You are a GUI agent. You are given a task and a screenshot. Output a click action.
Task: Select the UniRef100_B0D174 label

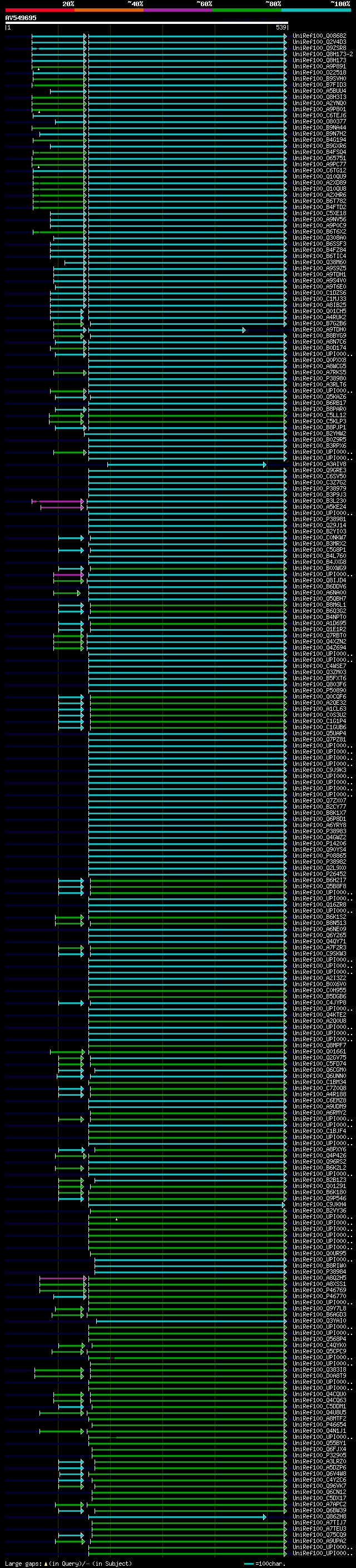(x=319, y=348)
